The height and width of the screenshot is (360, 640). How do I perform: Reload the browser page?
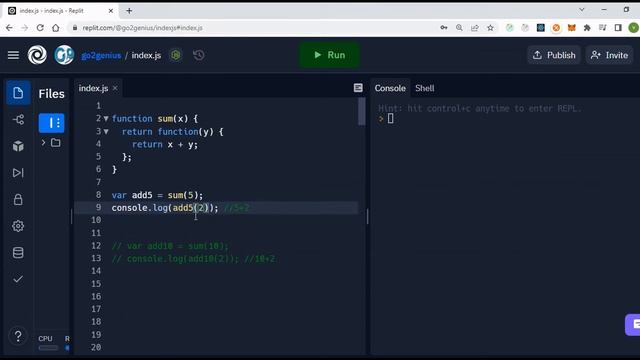coord(40,28)
